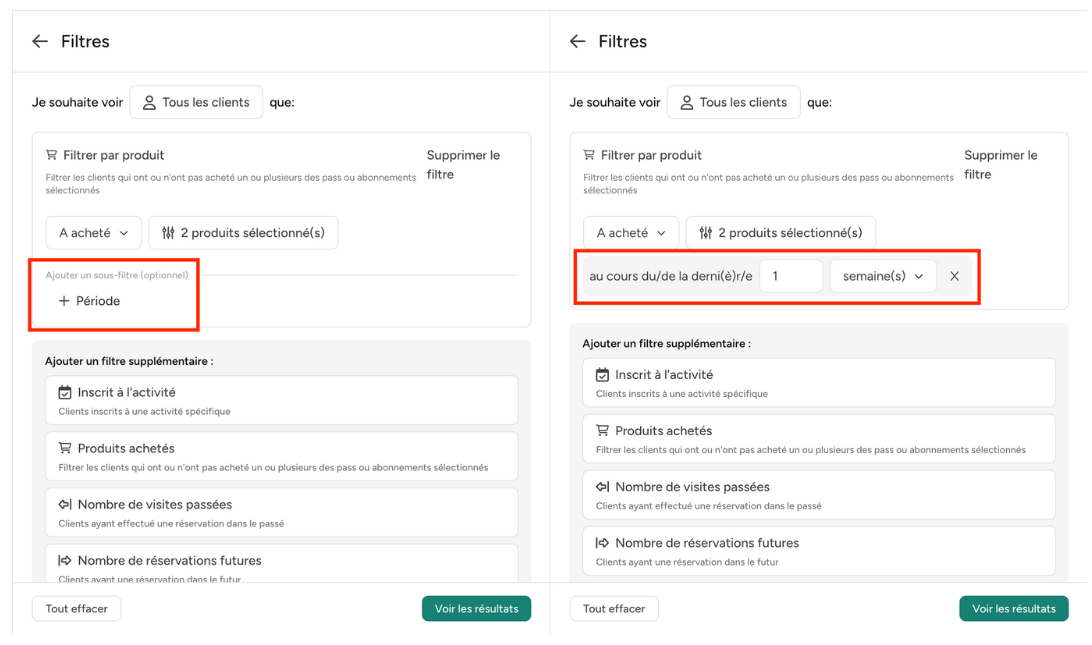Click 'Tous les clients' selector in the left panel
Viewport: 1092px width, 645px height.
click(196, 102)
